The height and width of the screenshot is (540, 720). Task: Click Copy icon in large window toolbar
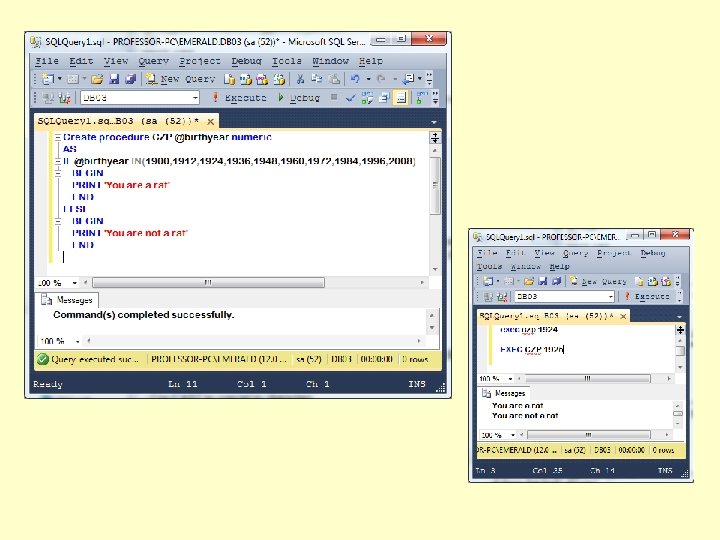317,79
